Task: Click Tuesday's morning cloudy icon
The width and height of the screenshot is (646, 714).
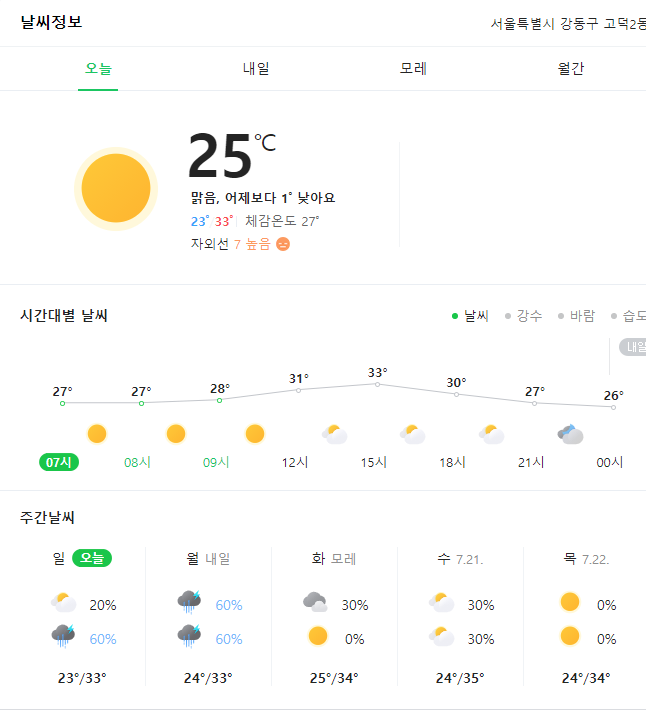Action: tap(315, 602)
